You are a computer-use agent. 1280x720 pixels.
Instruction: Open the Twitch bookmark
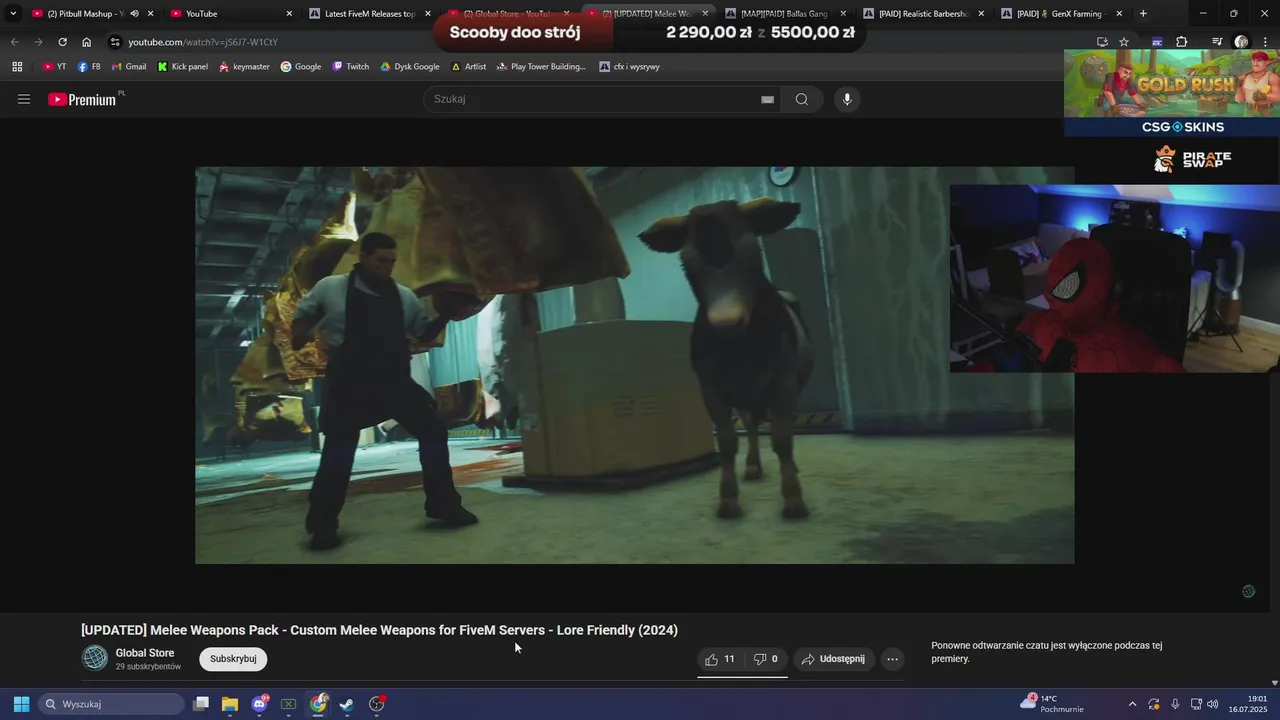pos(351,67)
